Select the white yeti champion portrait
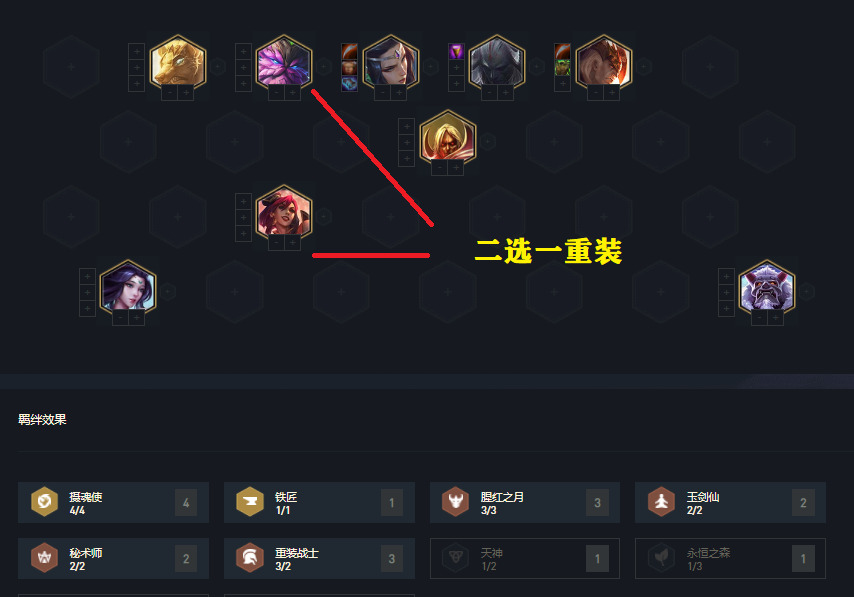 pos(766,287)
